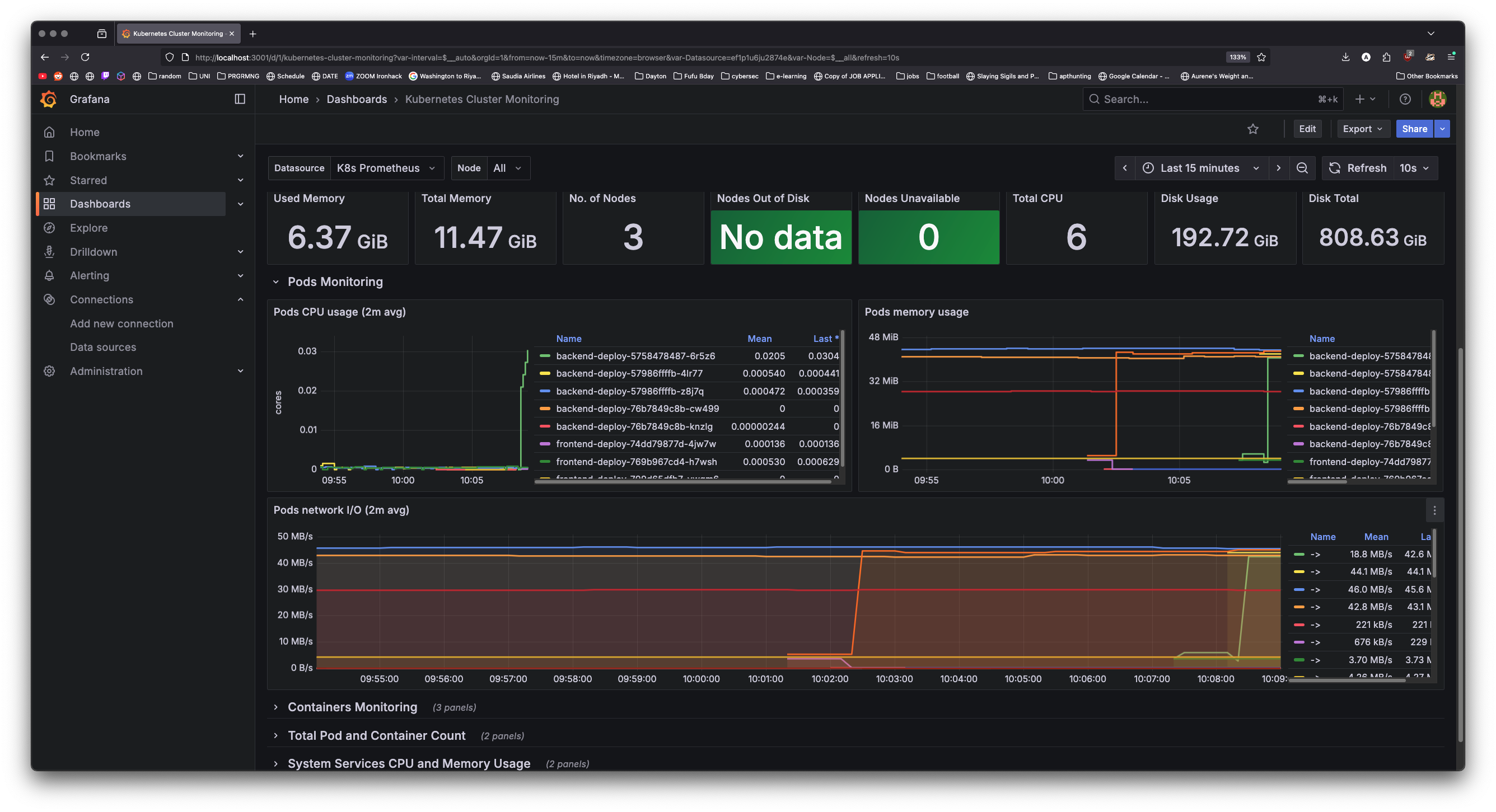Expand the Containers Monitoring row
The height and width of the screenshot is (812, 1496).
point(352,707)
